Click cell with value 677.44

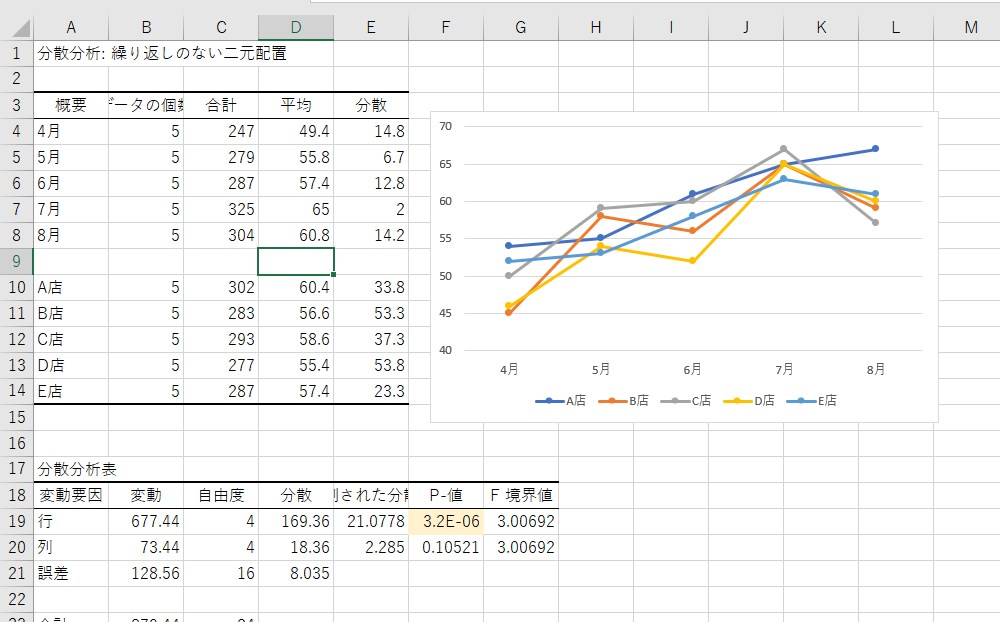pyautogui.click(x=146, y=521)
